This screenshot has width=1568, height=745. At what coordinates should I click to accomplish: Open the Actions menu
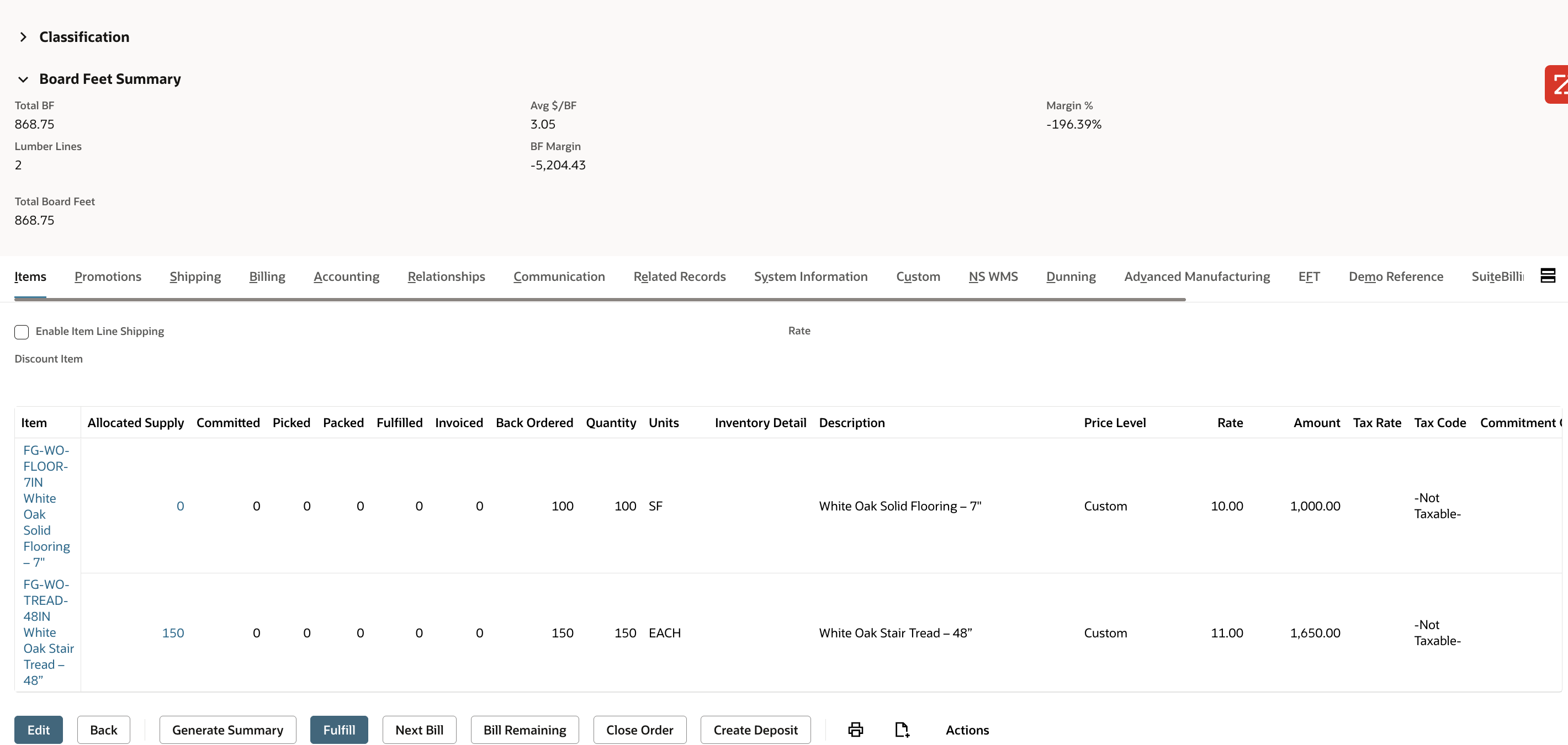tap(967, 730)
